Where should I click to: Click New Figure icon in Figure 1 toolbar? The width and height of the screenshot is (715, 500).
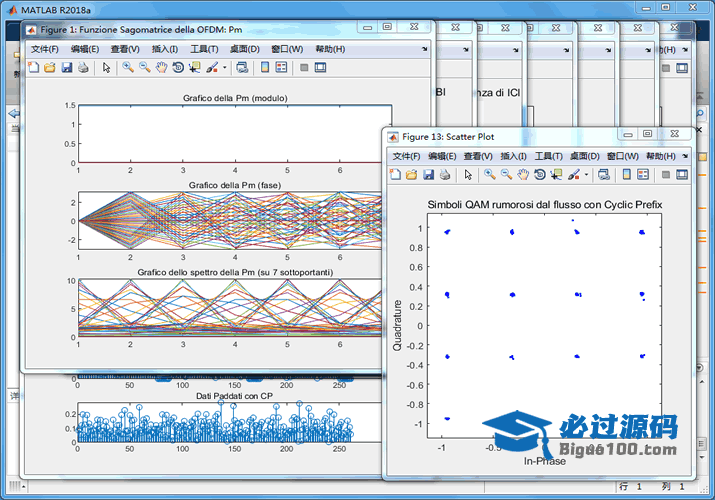33,67
